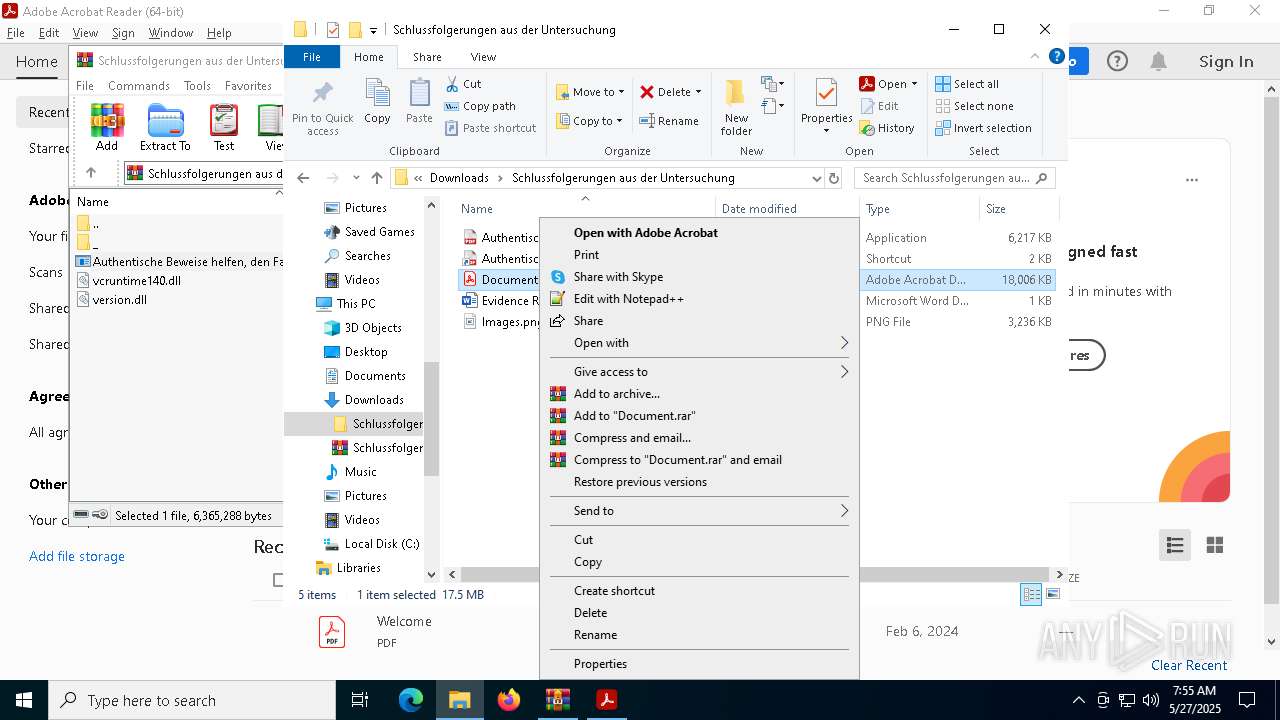Click Acrobat notifications bell icon
The width and height of the screenshot is (1280, 720).
click(1158, 62)
